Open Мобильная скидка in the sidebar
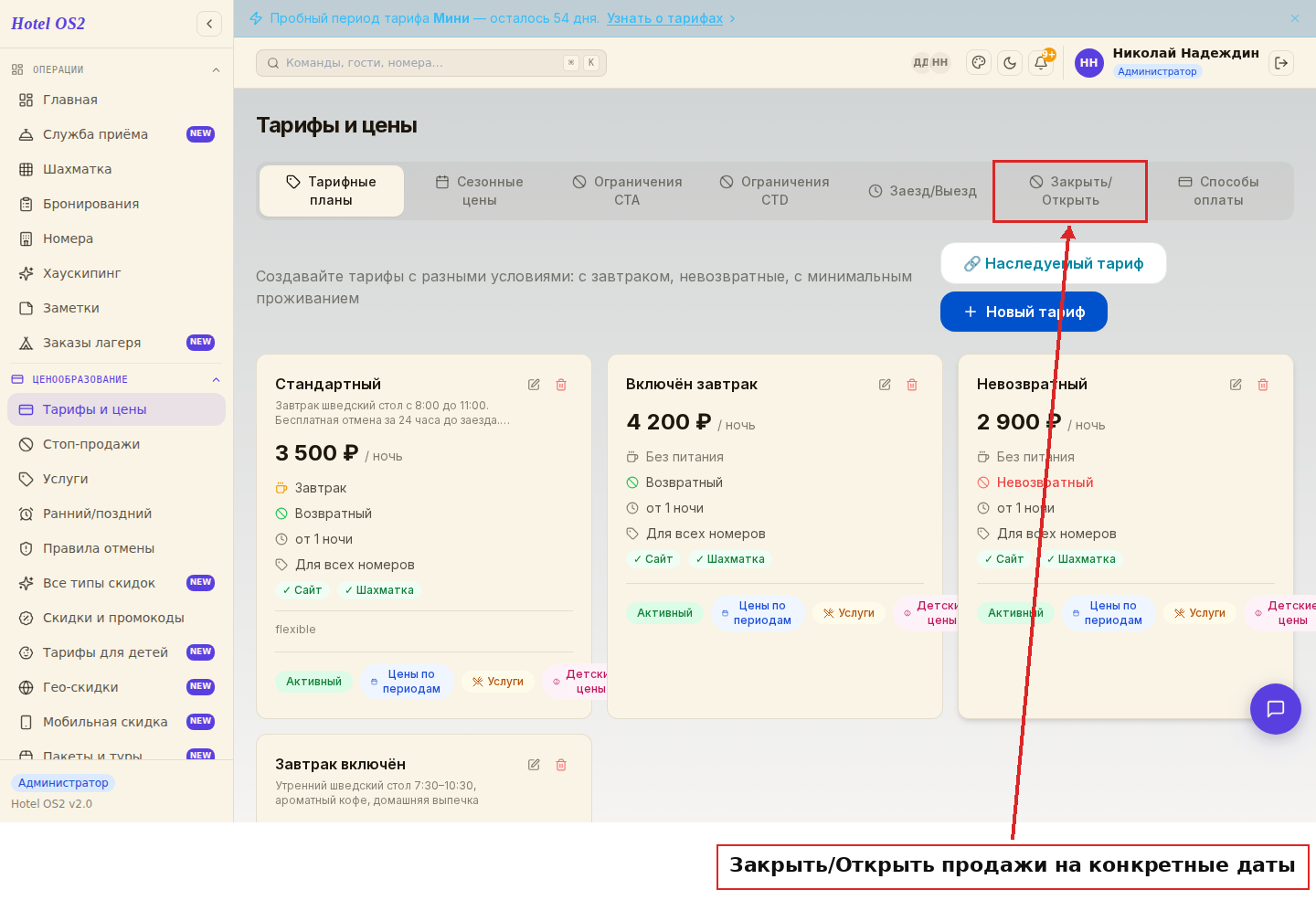 pyautogui.click(x=116, y=722)
